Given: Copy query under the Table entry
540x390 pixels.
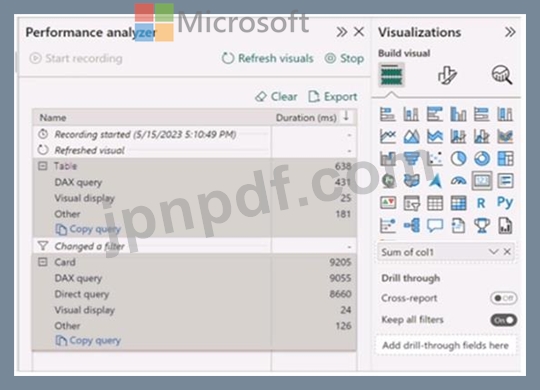Looking at the screenshot, I should [88, 229].
